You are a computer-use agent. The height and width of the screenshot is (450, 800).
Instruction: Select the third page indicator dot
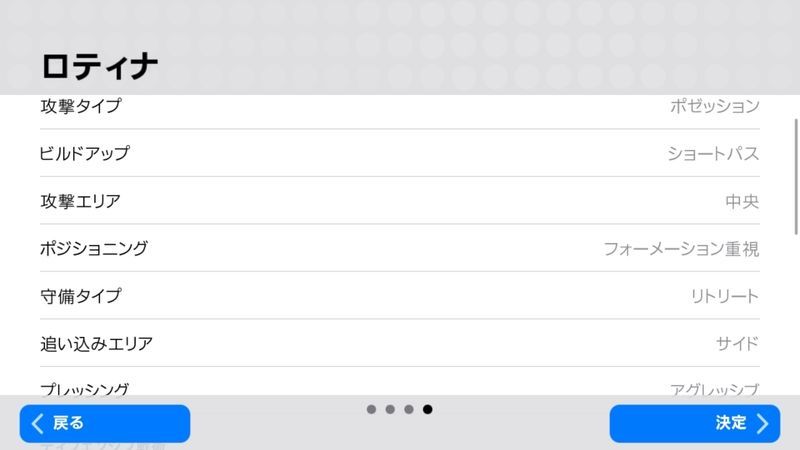tap(409, 409)
